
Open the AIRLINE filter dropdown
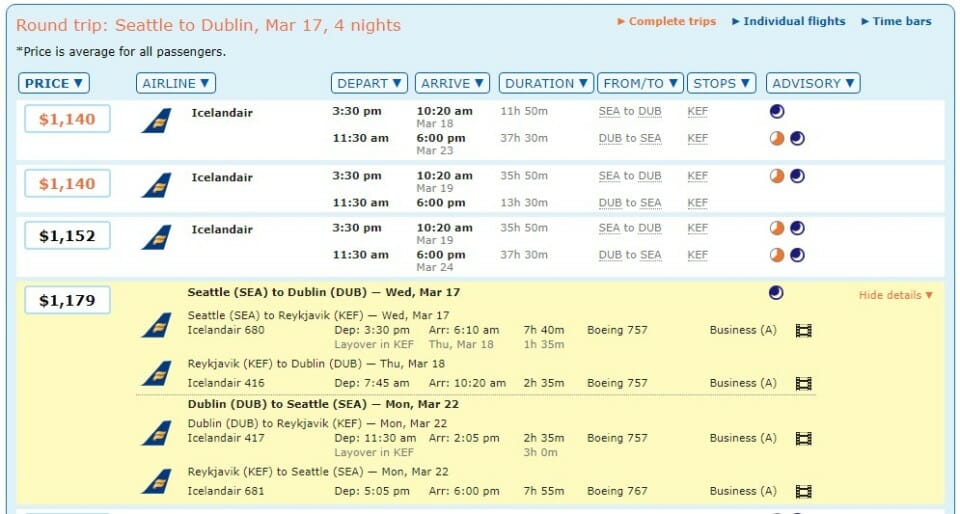point(176,83)
